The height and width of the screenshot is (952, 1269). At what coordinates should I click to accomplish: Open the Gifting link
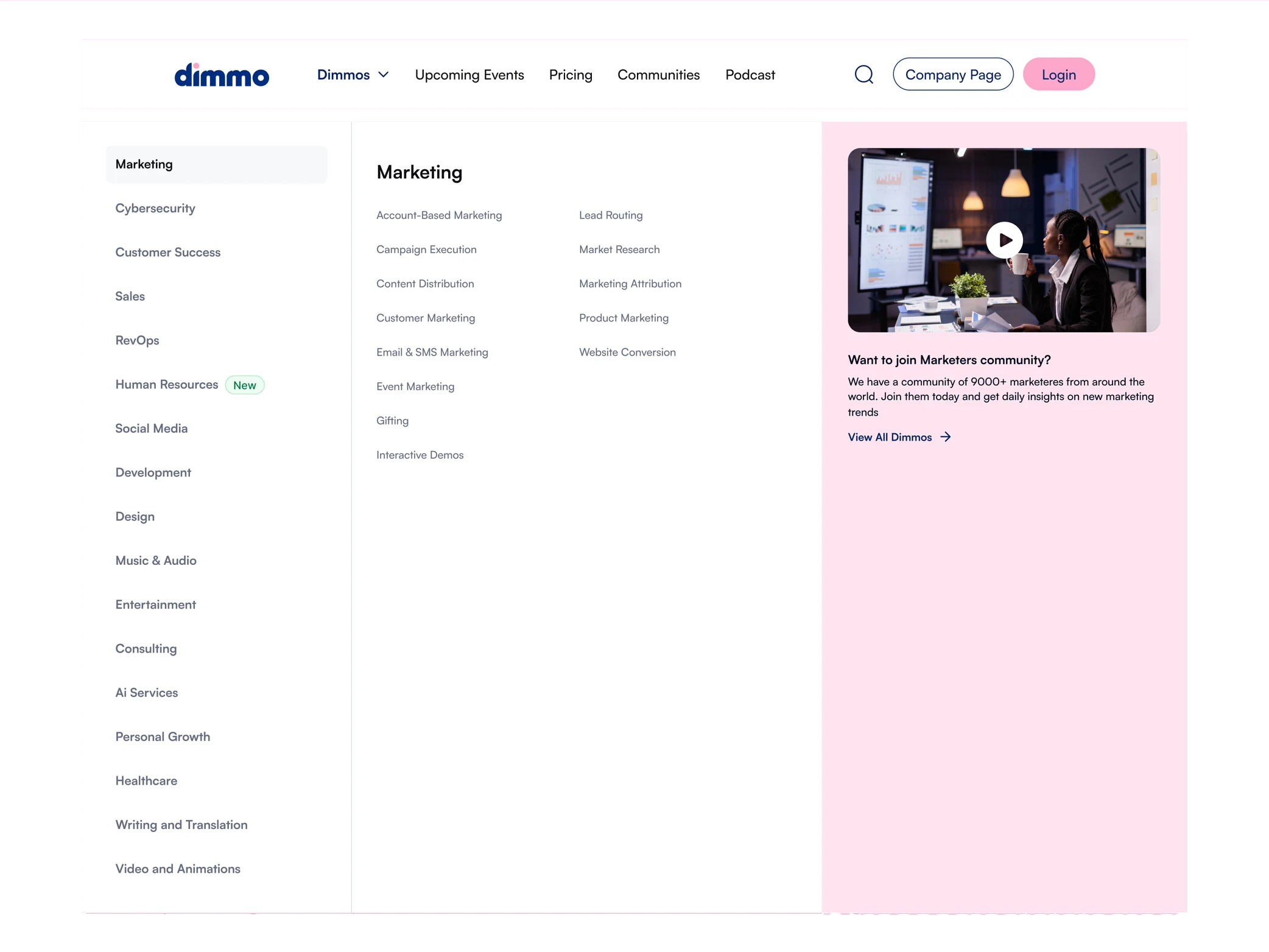tap(392, 421)
